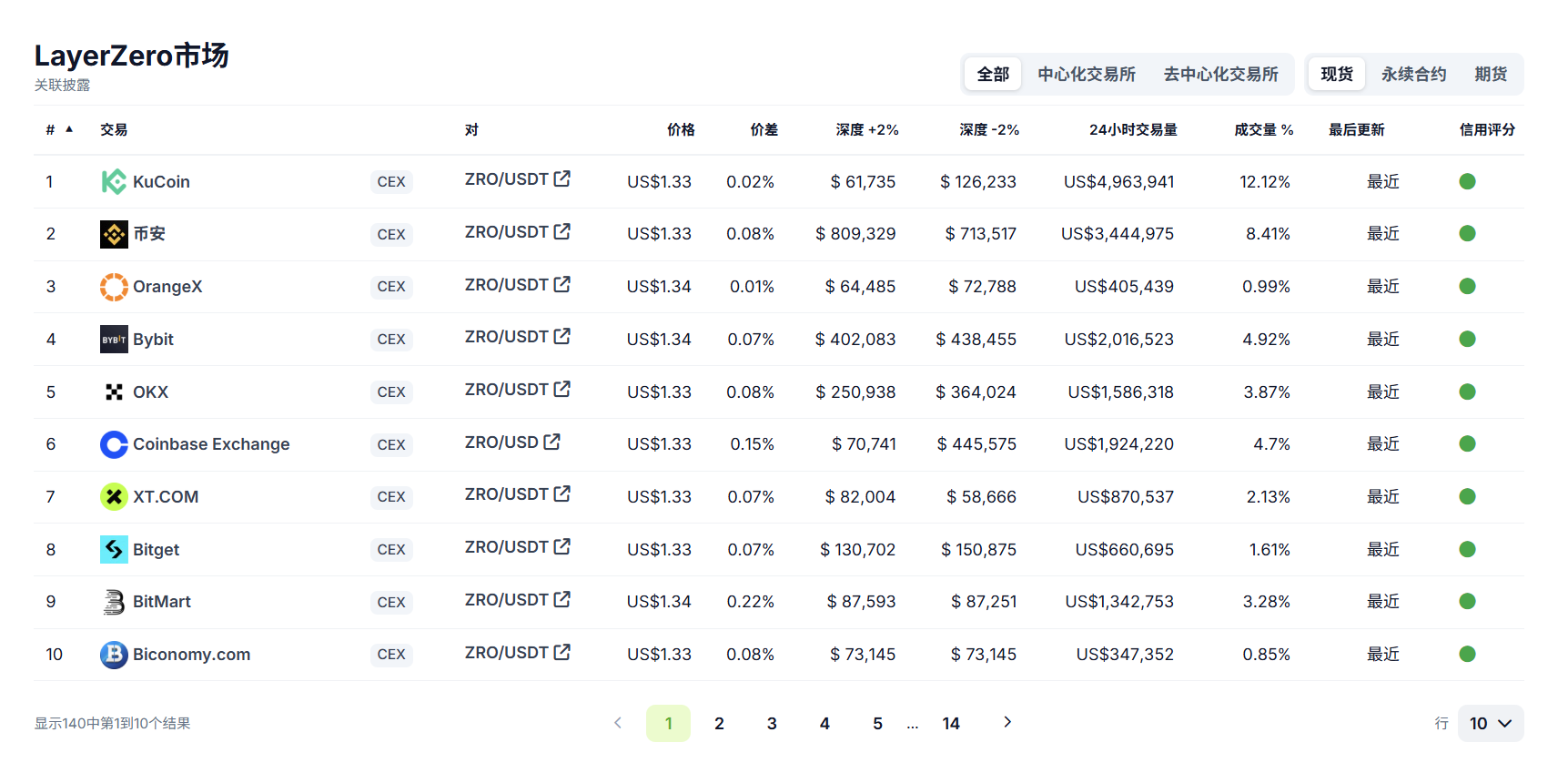The image size is (1568, 763).
Task: Go to next page arrow
Action: pos(1007,722)
